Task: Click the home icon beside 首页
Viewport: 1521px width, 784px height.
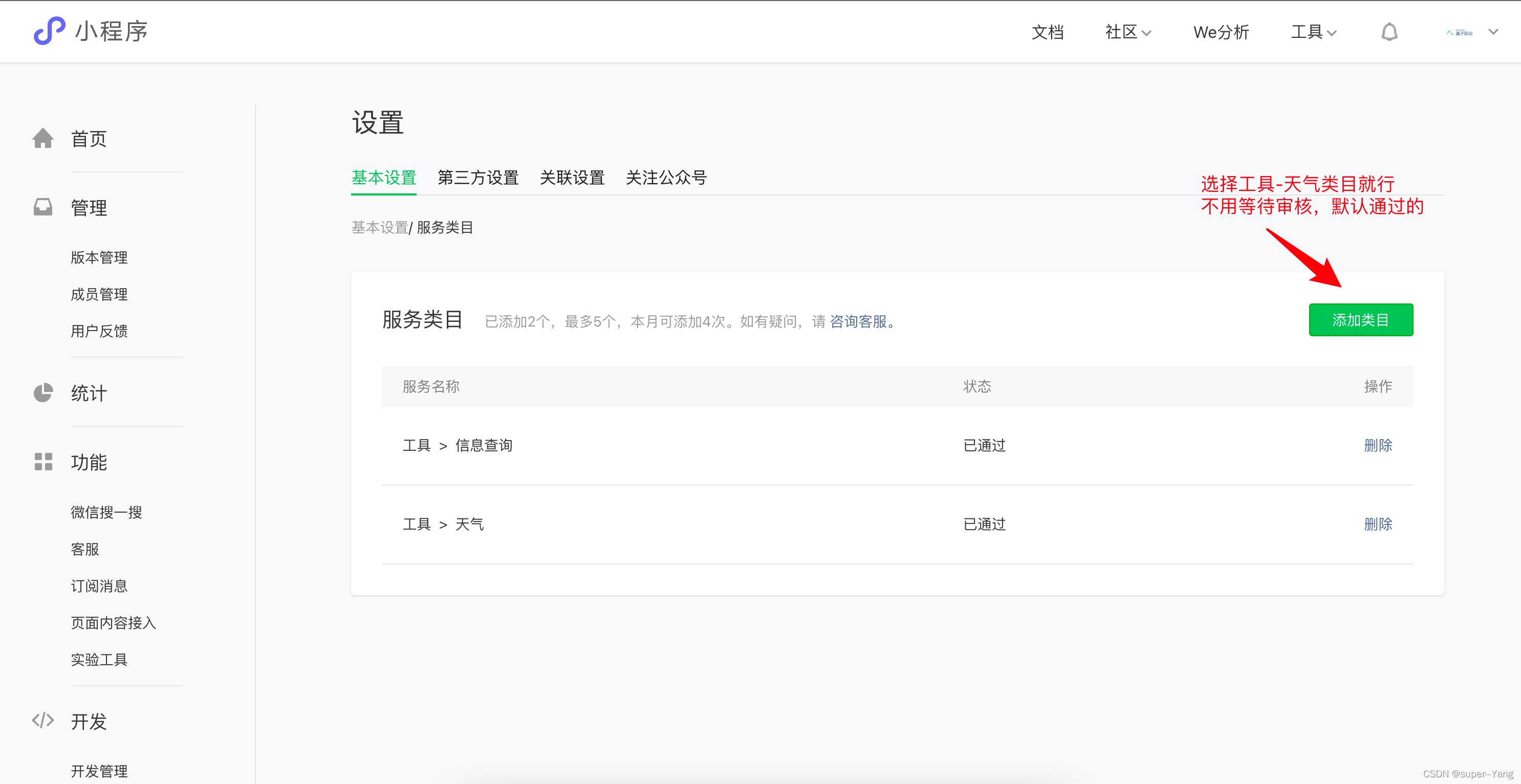Action: [43, 138]
